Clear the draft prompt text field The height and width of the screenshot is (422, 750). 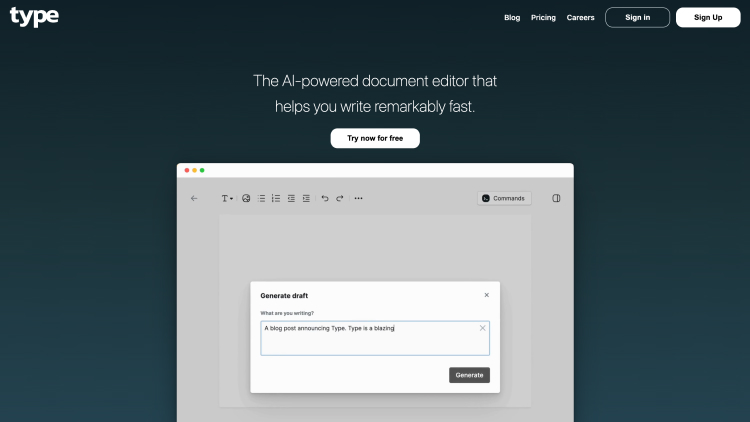click(x=482, y=328)
